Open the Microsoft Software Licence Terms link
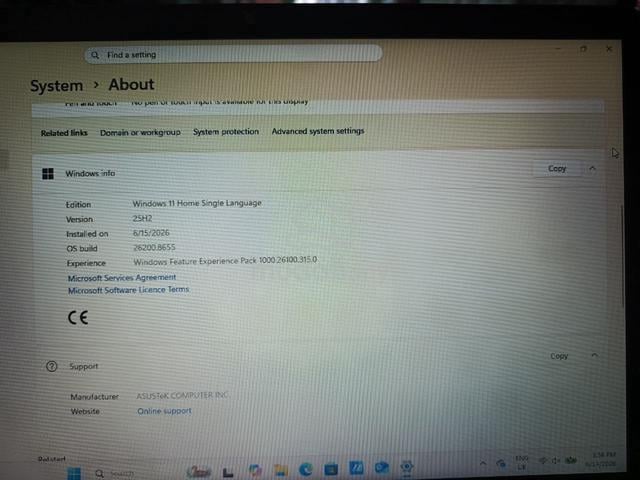 pyautogui.click(x=128, y=290)
